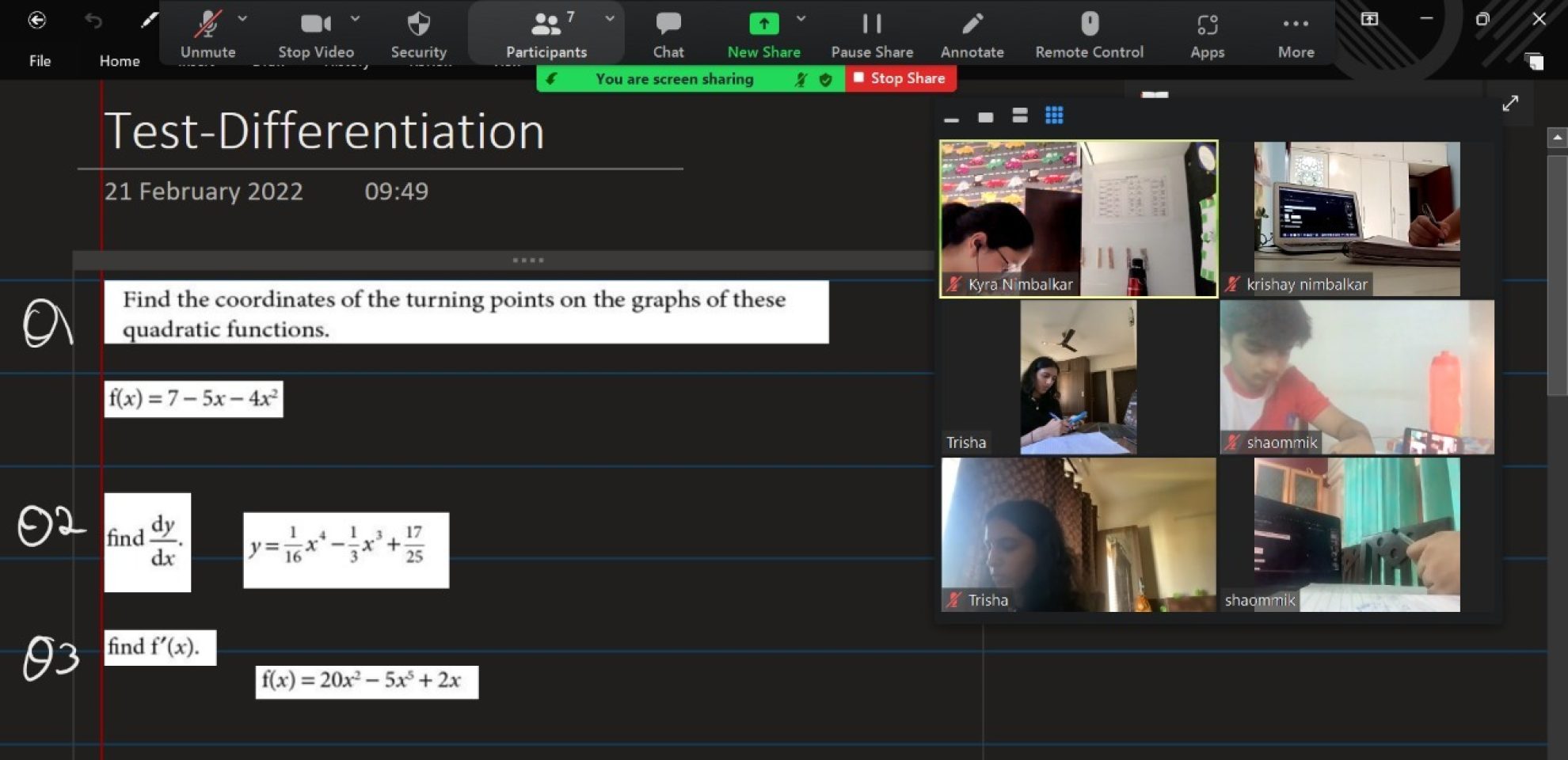Image resolution: width=1568 pixels, height=760 pixels.
Task: Click the note container drag handle dots
Action: coord(528,260)
